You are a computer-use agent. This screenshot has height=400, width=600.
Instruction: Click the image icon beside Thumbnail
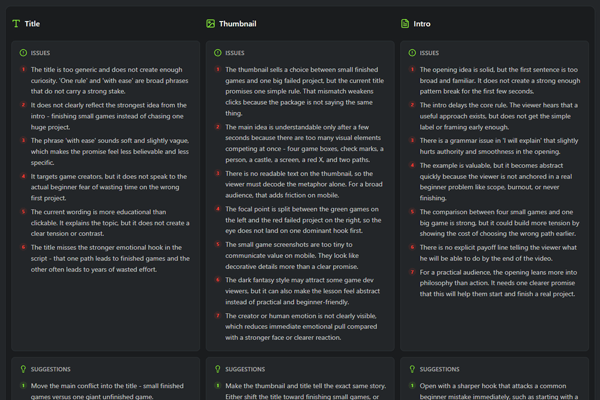pos(210,24)
